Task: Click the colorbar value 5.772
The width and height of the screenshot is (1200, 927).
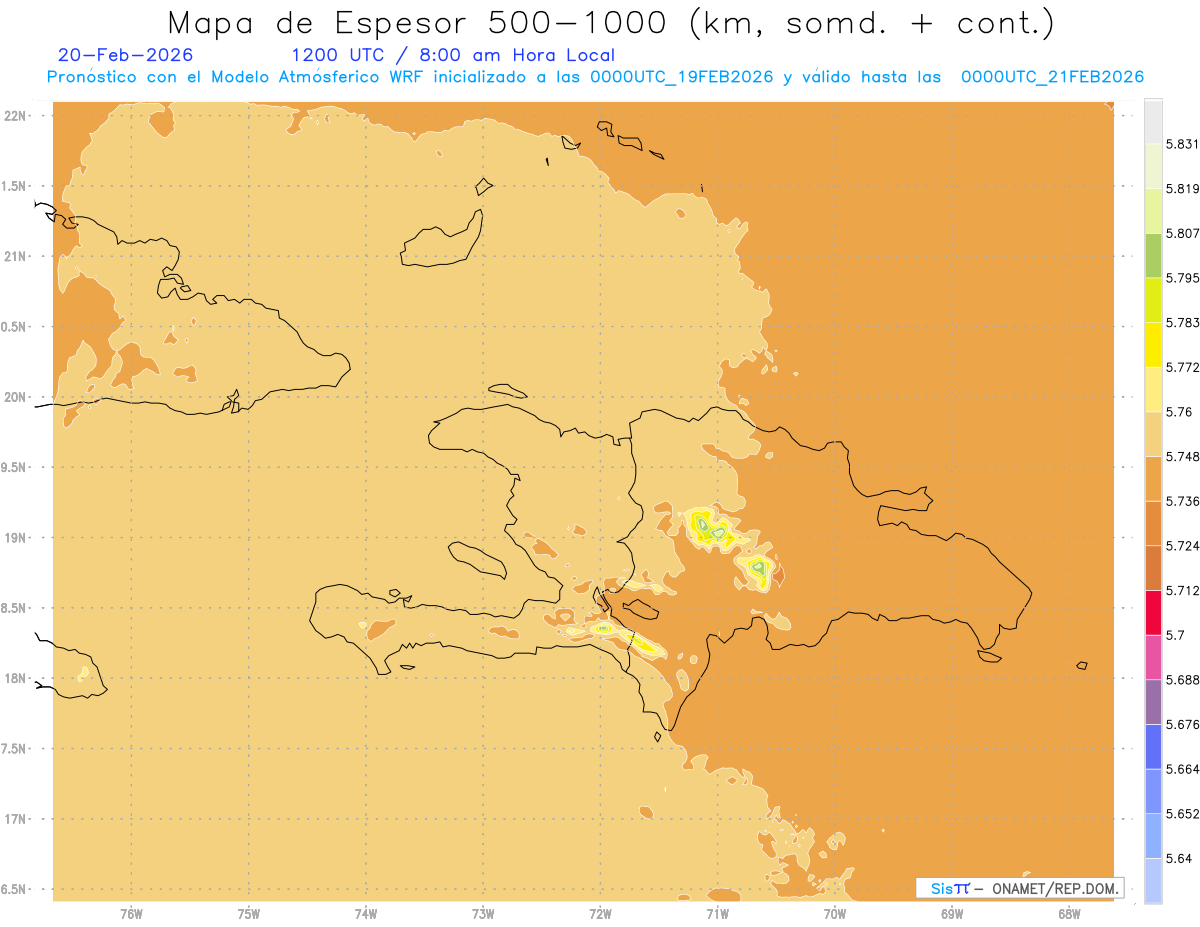Action: [1184, 367]
